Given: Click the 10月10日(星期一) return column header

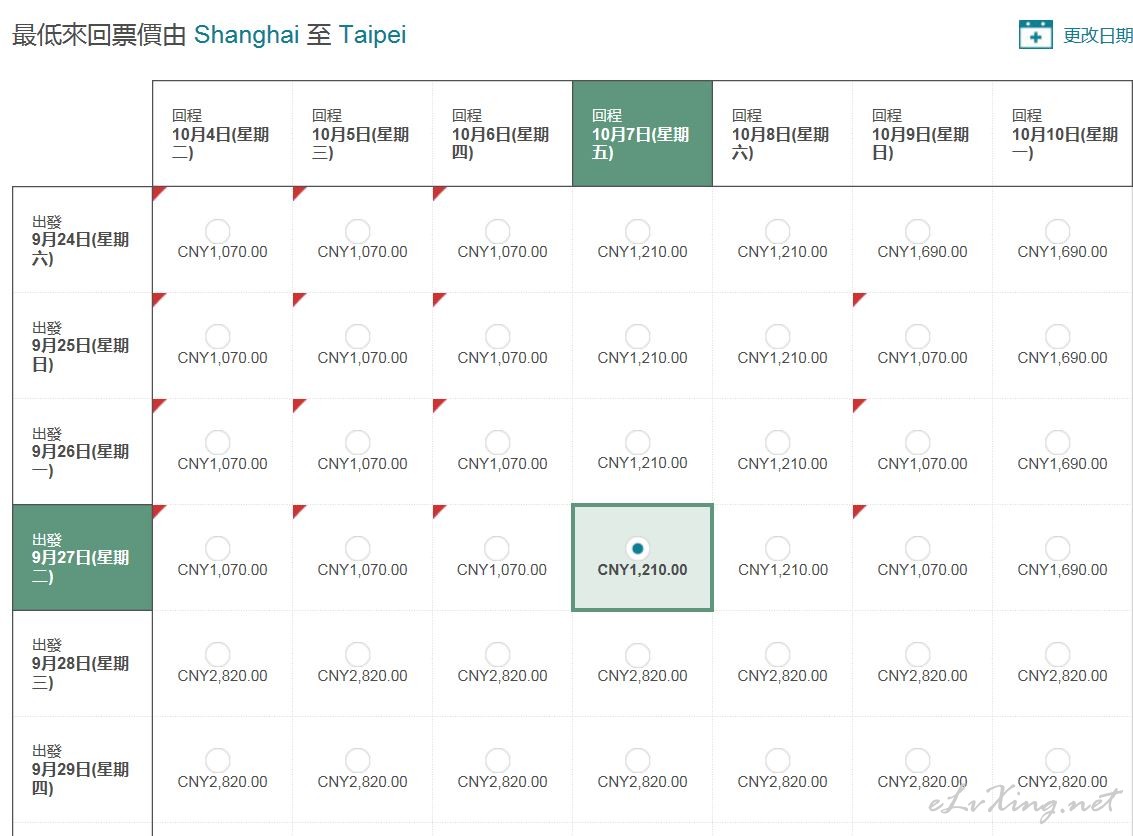Looking at the screenshot, I should pos(1063,134).
